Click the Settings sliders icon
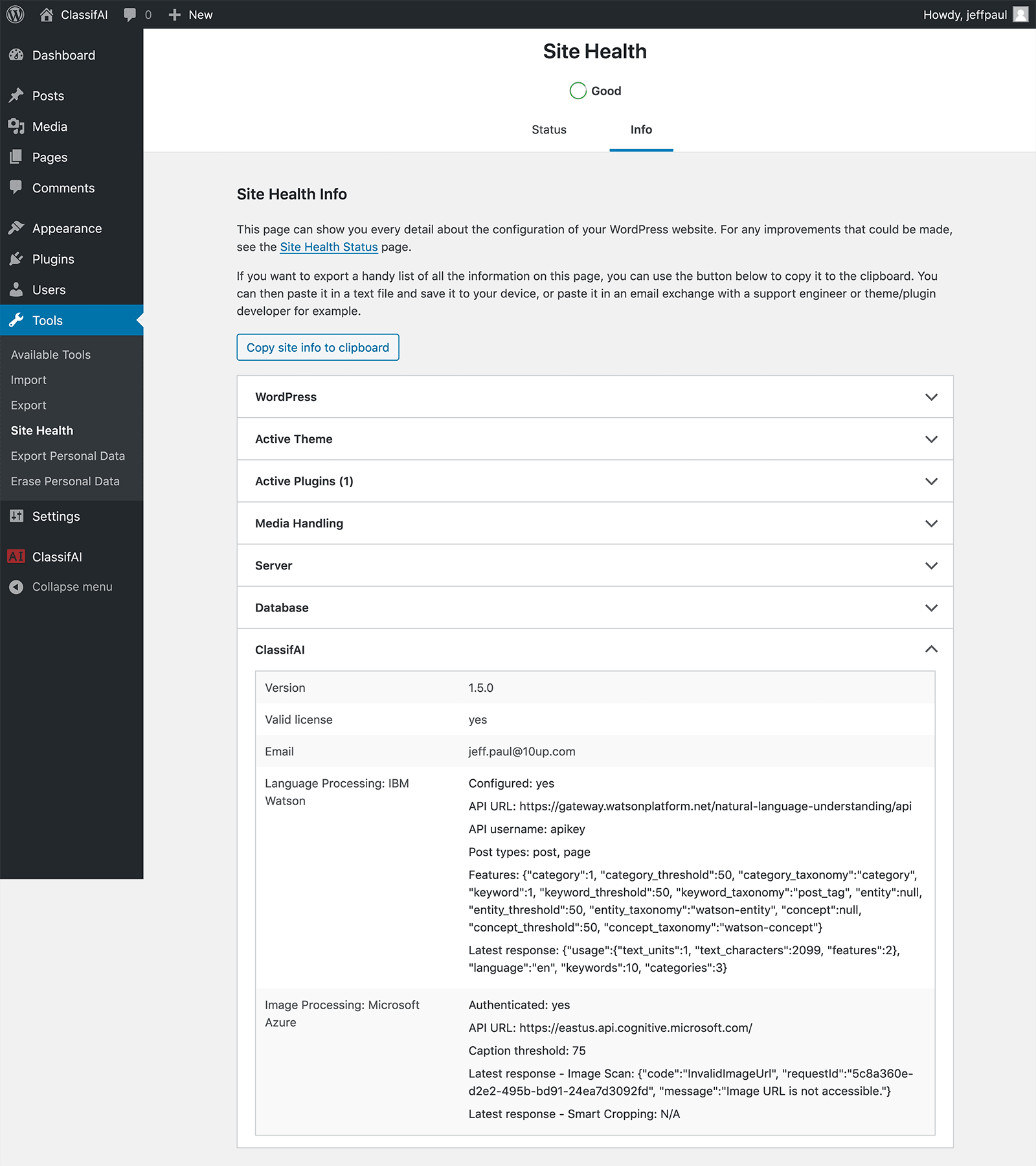Image resolution: width=1036 pixels, height=1166 pixels. [16, 516]
